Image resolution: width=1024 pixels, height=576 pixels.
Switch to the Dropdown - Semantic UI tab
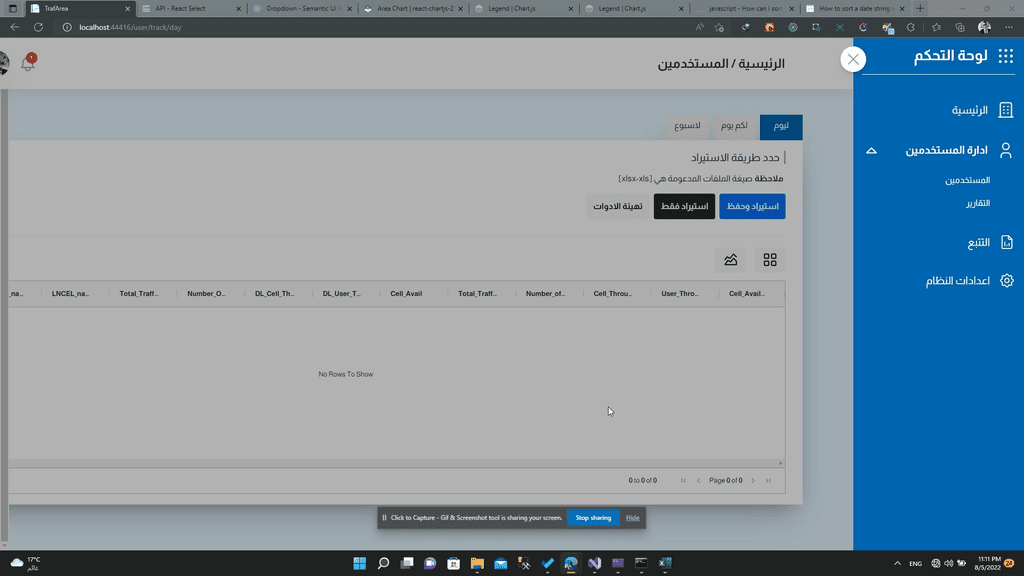[x=301, y=8]
